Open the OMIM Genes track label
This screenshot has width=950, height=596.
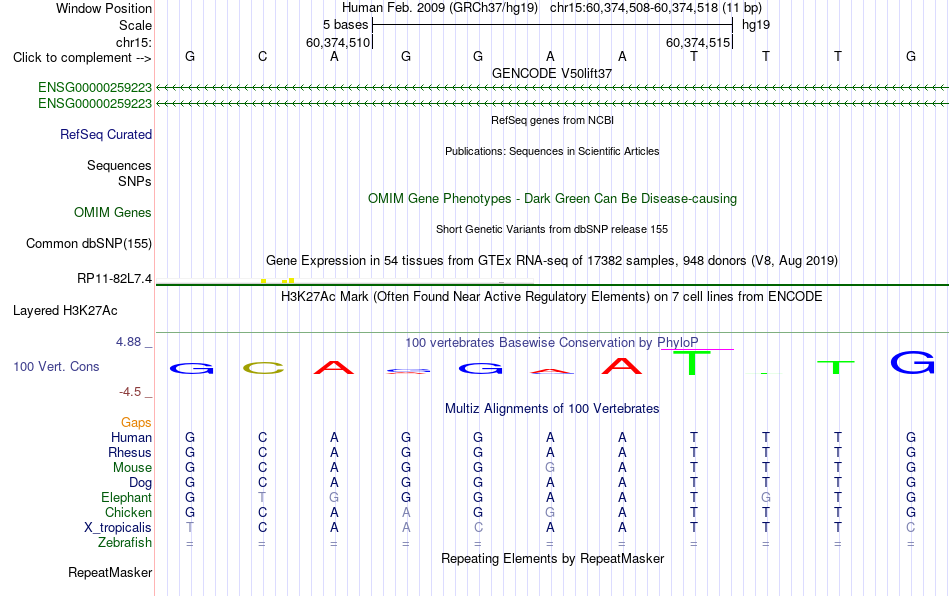coord(112,213)
